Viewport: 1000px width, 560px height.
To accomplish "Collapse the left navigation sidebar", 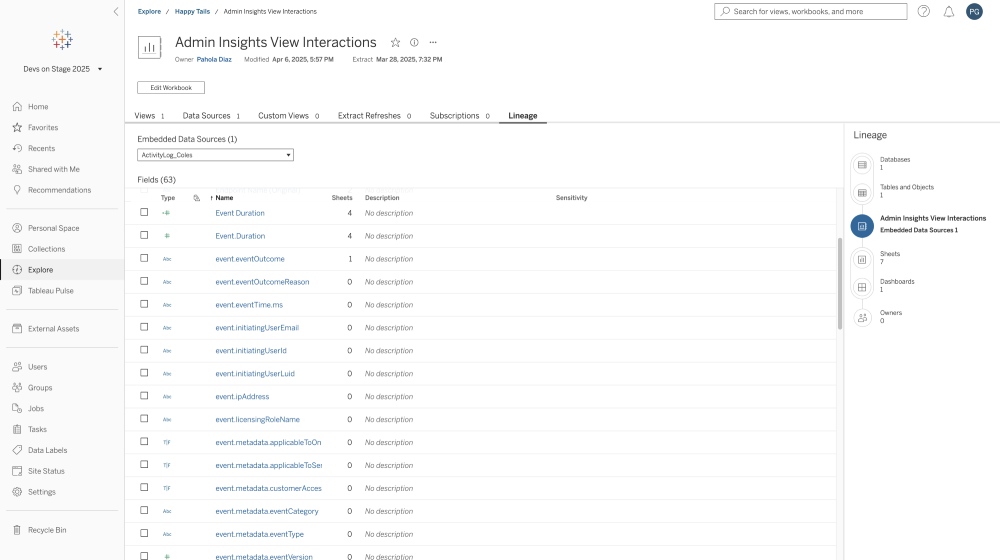I will point(115,11).
